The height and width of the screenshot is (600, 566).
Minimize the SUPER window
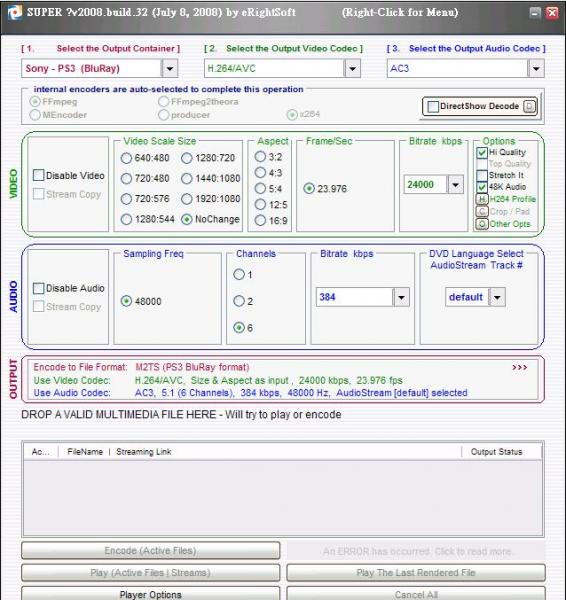(535, 13)
